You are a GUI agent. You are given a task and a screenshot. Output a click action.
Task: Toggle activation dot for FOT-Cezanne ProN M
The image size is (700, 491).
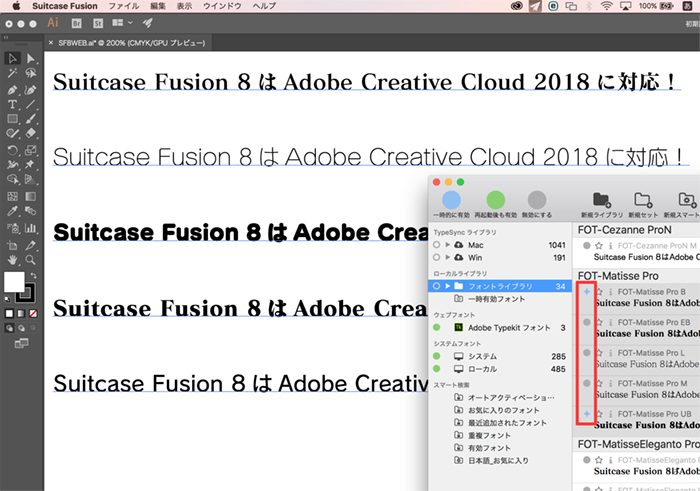[587, 246]
